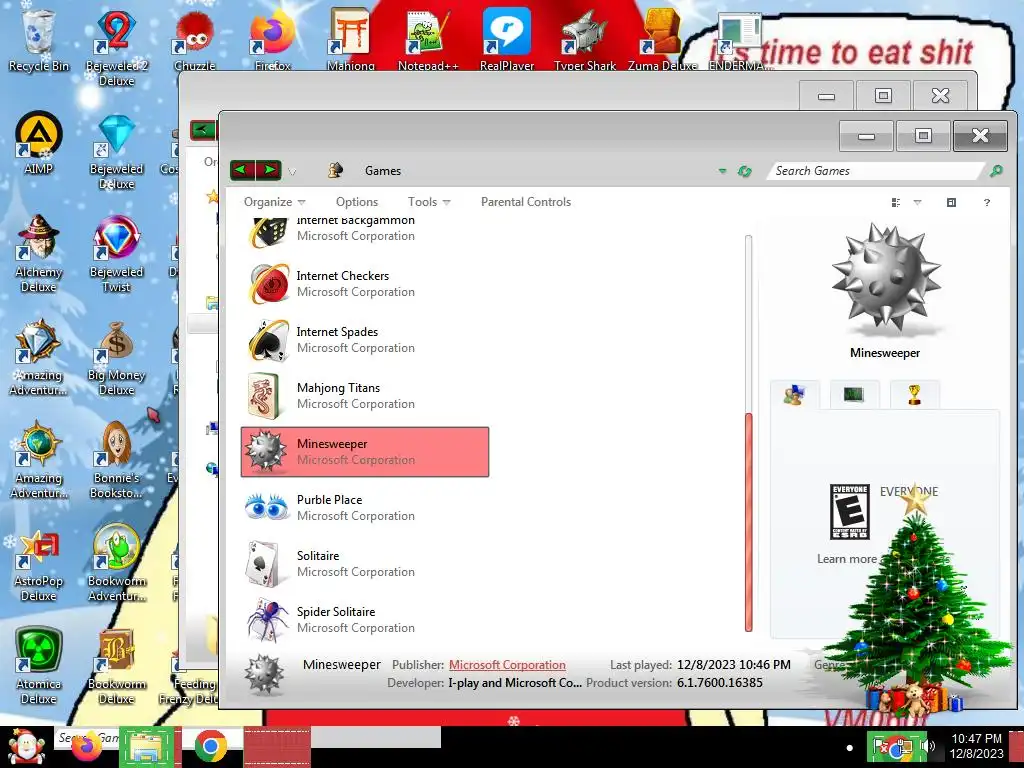
Task: Select the Notepad++ desktop shortcut
Action: (428, 39)
